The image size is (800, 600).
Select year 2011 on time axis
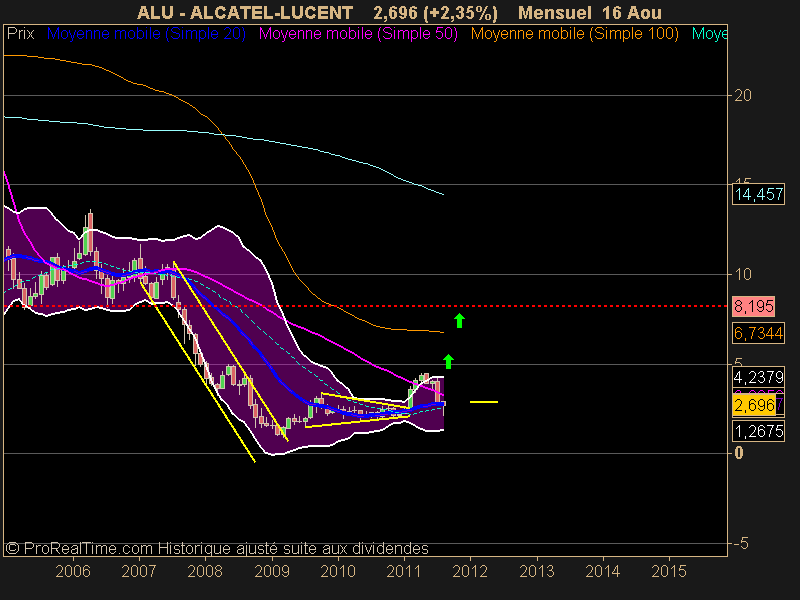[404, 571]
